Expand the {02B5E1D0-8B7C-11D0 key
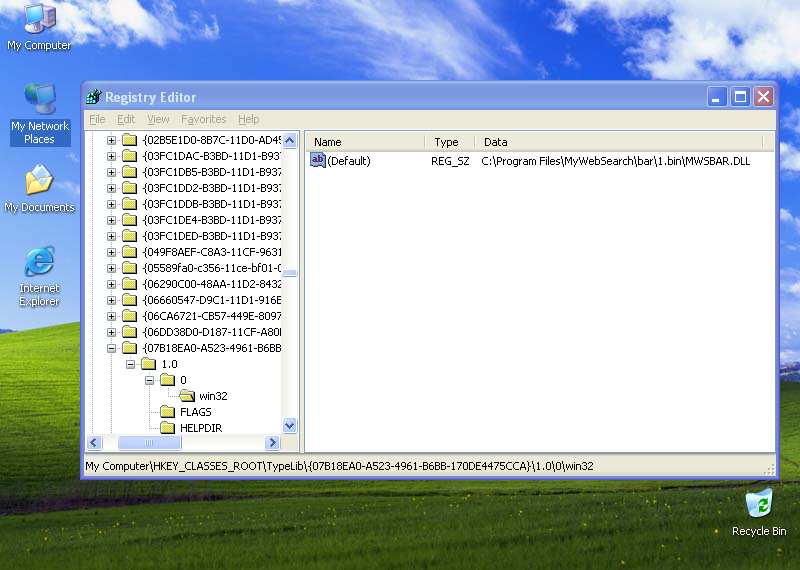 (x=111, y=140)
